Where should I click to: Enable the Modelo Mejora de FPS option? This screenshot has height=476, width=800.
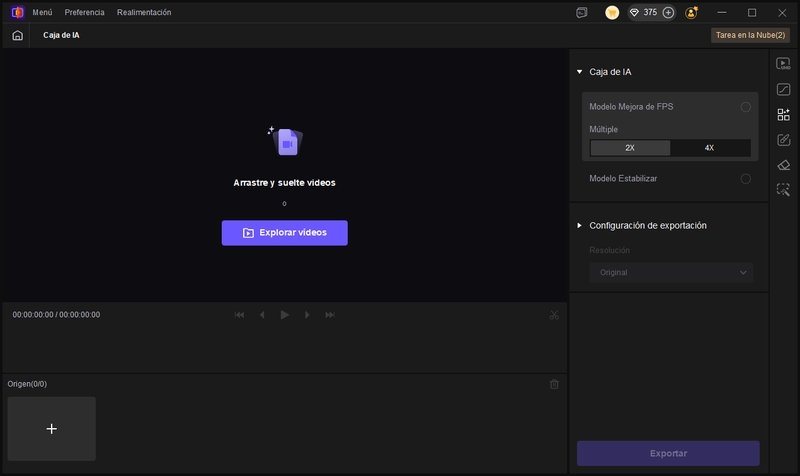[745, 107]
